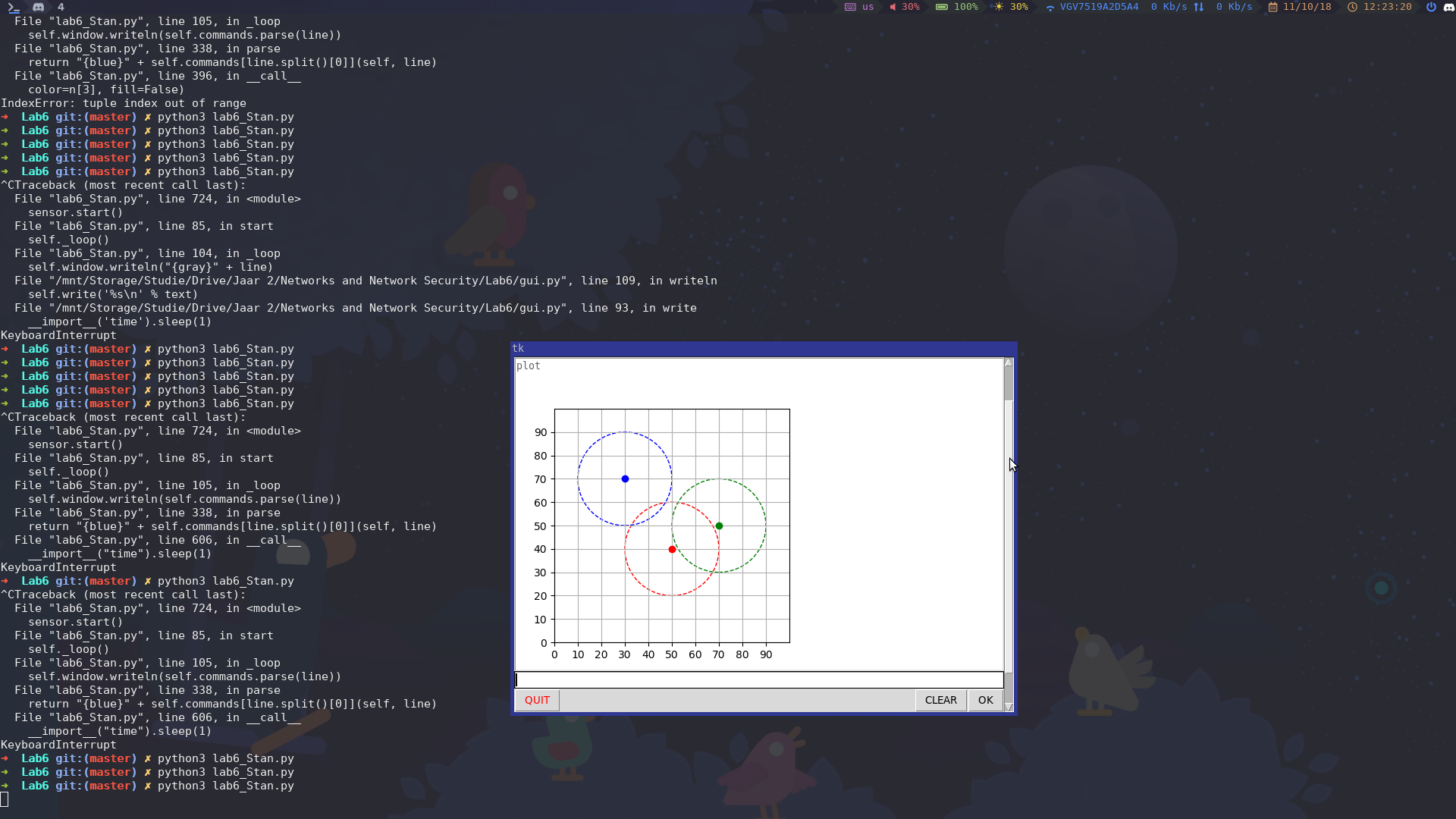
Task: Open the Discord tray icon at far right
Action: [x=1448, y=7]
